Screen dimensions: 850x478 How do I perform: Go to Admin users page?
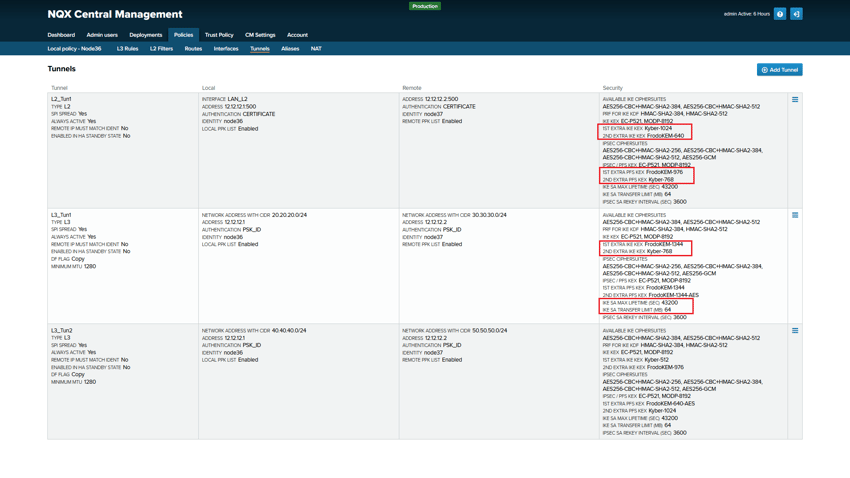tap(102, 35)
